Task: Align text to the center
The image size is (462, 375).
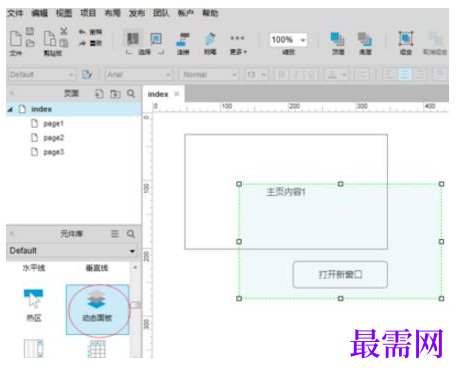Action: [x=404, y=74]
